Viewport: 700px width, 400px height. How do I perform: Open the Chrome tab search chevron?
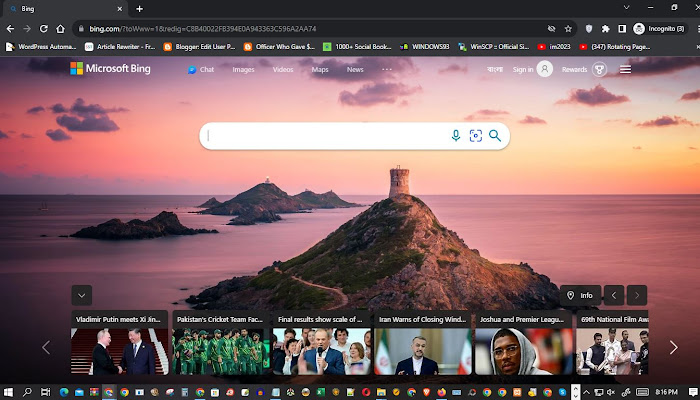coord(626,8)
